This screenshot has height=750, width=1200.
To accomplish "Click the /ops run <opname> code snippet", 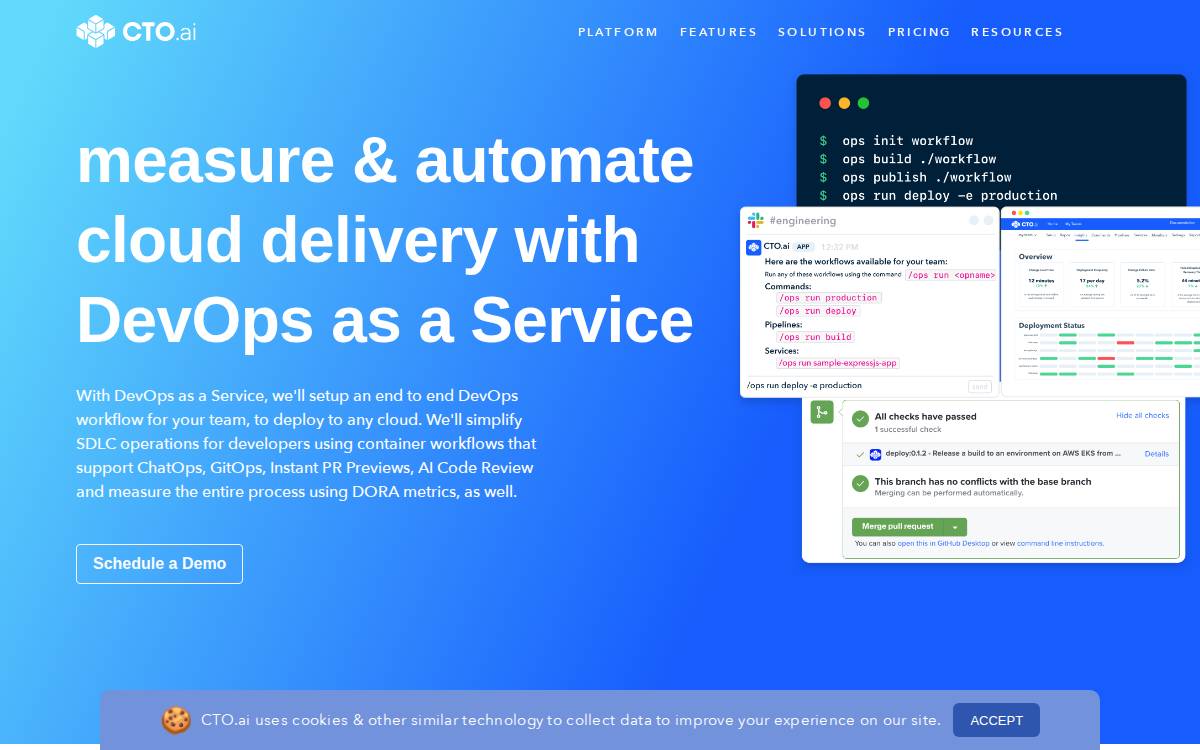I will pos(951,274).
